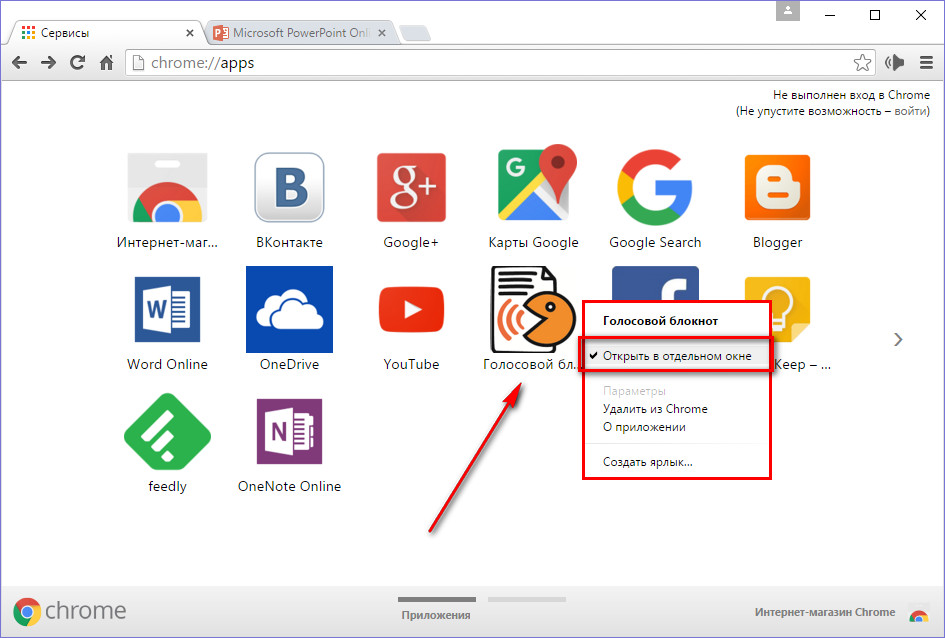Open the Chrome hamburger menu

coord(926,63)
